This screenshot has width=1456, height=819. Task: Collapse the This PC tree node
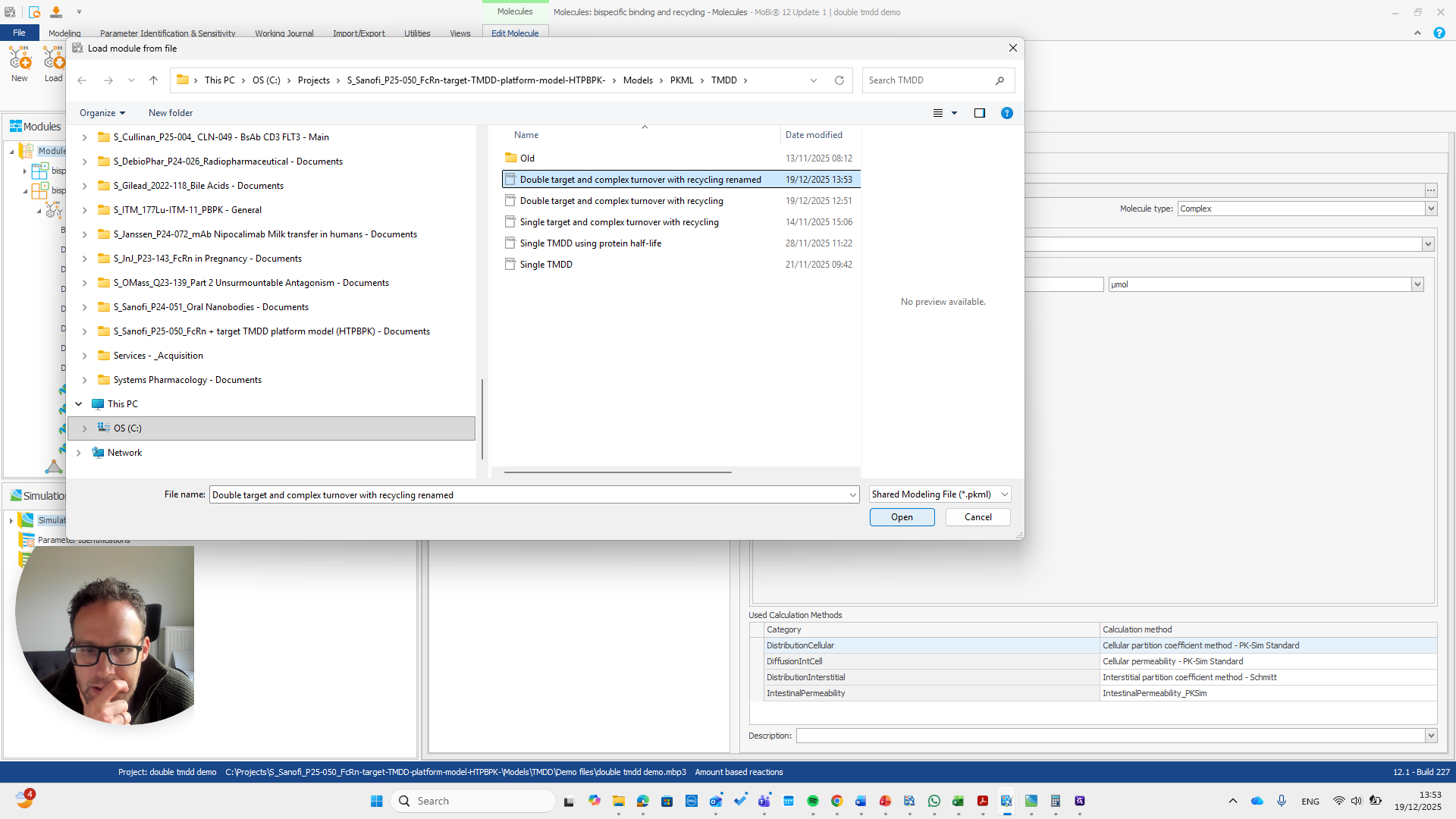coord(79,404)
